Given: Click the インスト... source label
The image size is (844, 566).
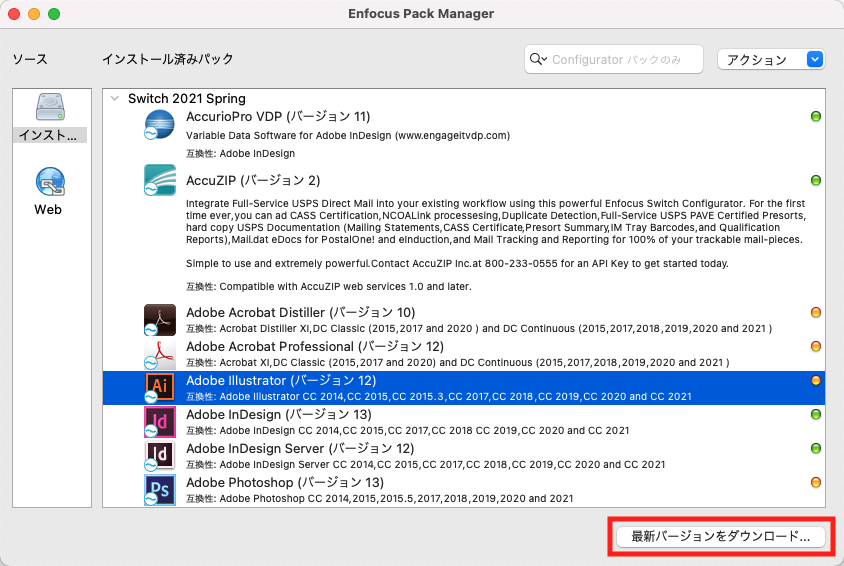Looking at the screenshot, I should coord(48,135).
